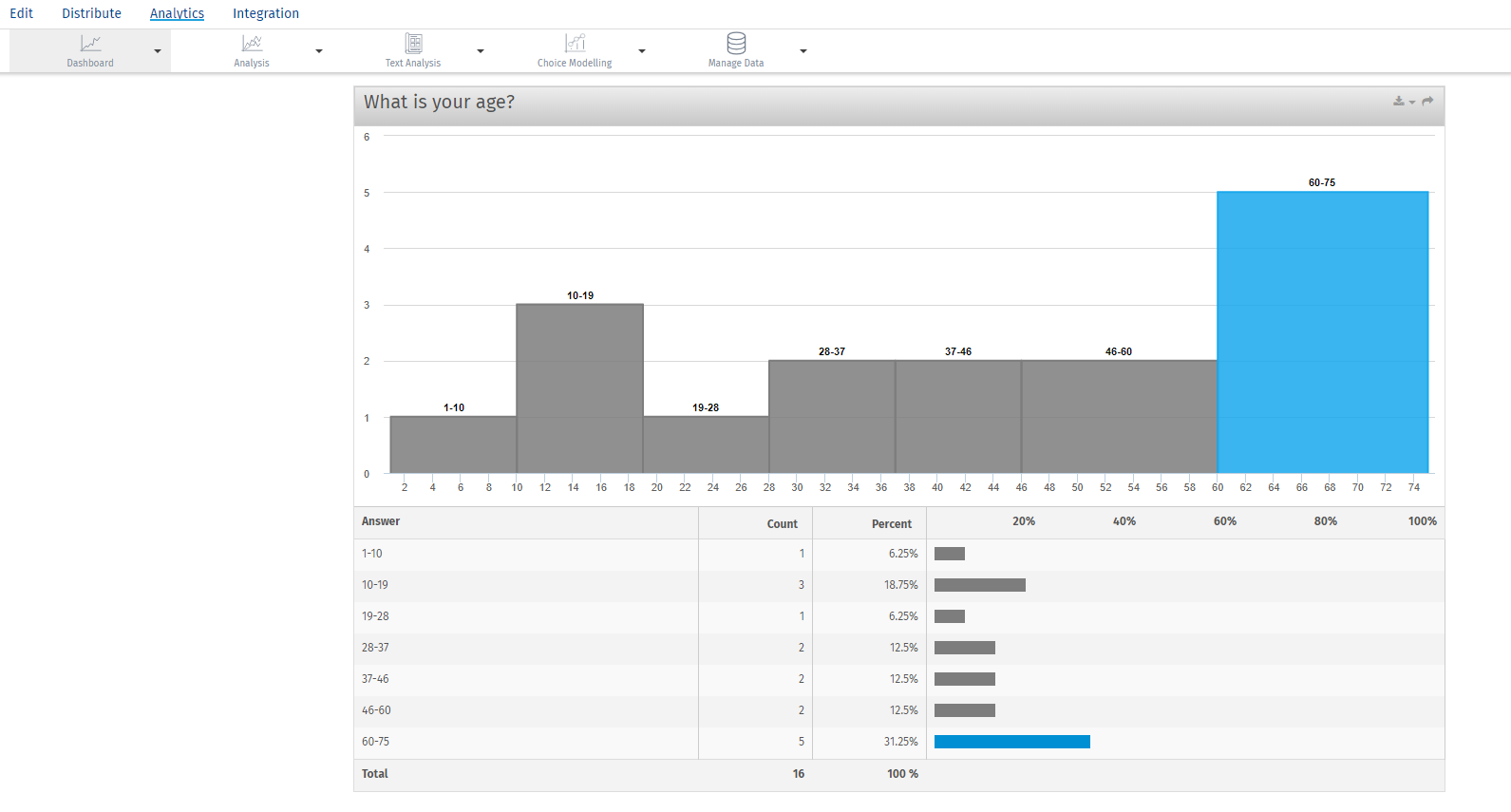Select the blue 60-75 histogram bar
The image size is (1511, 812).
click(x=1323, y=332)
